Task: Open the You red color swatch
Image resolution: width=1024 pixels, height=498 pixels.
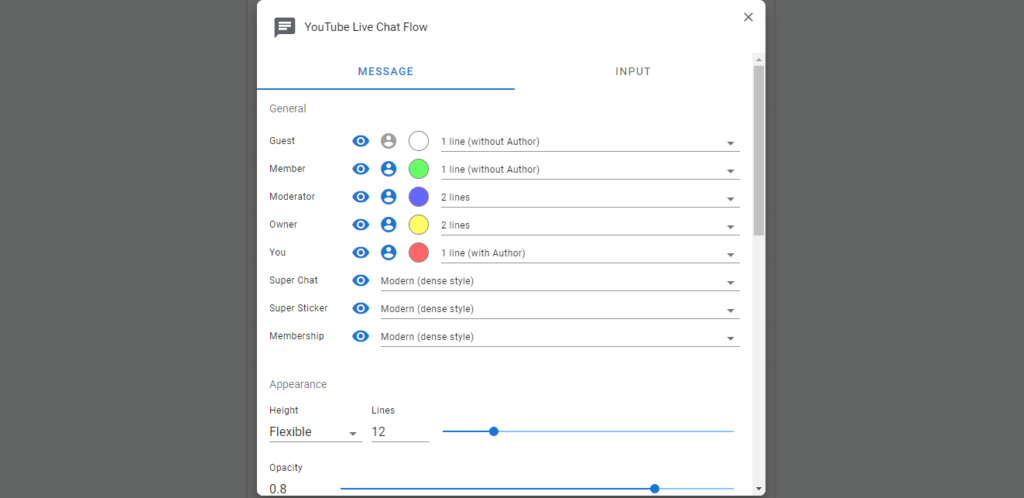Action: click(419, 253)
